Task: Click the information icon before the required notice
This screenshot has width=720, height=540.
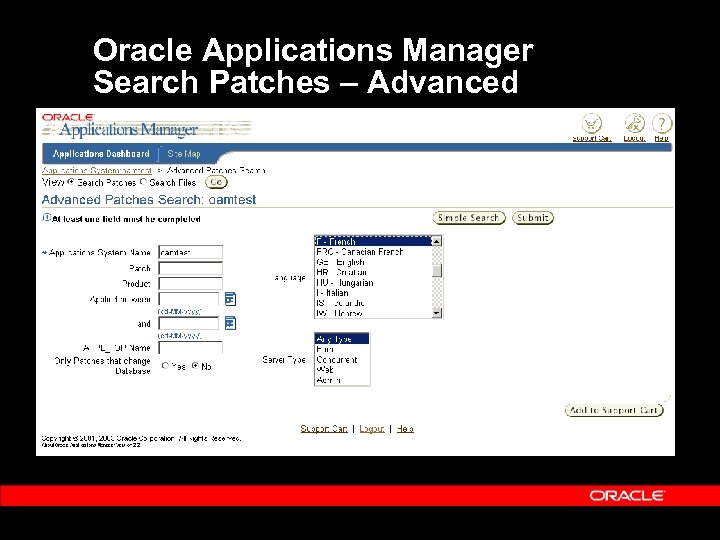Action: 46,218
